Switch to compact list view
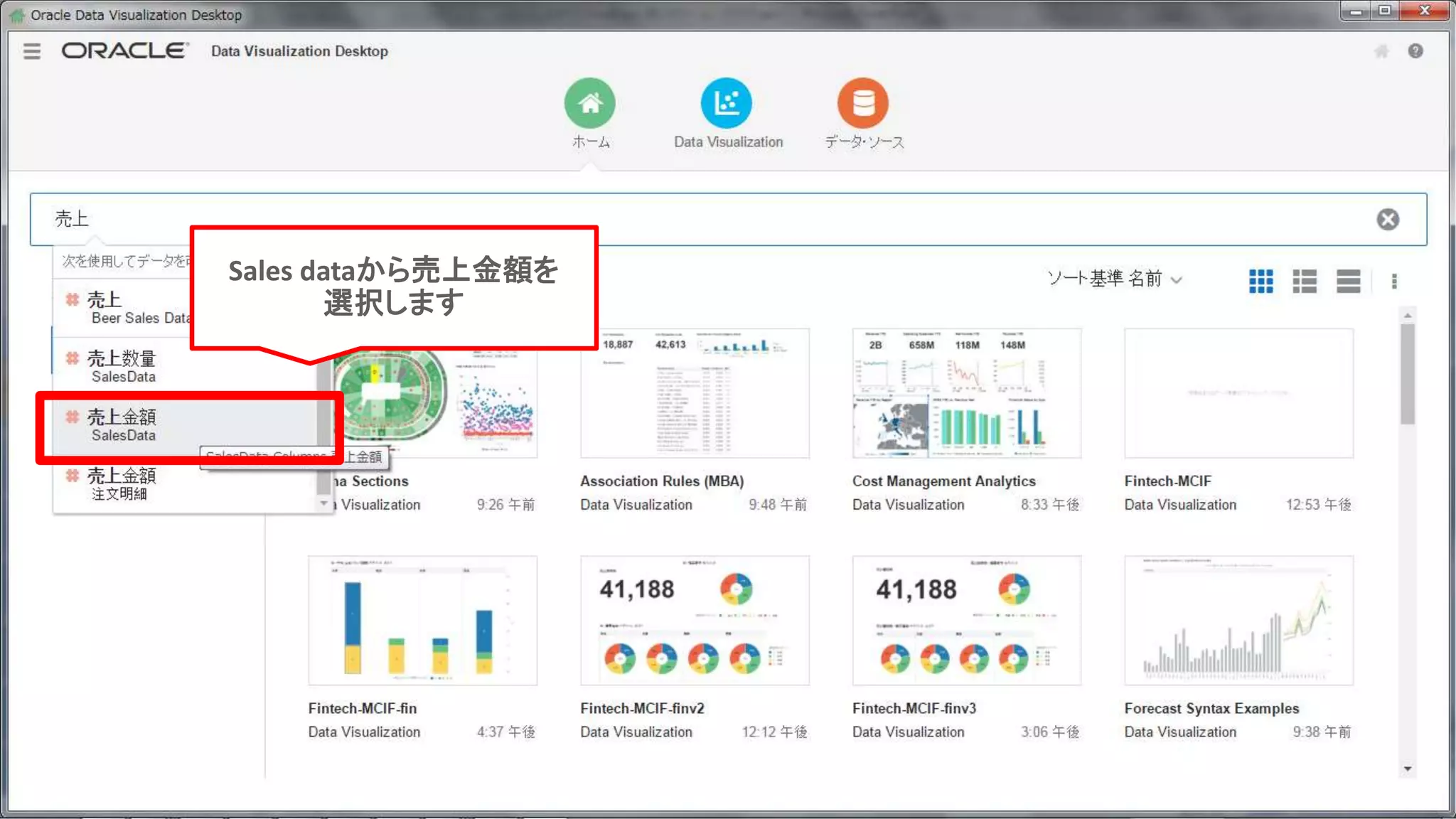1456x819 pixels. 1349,281
